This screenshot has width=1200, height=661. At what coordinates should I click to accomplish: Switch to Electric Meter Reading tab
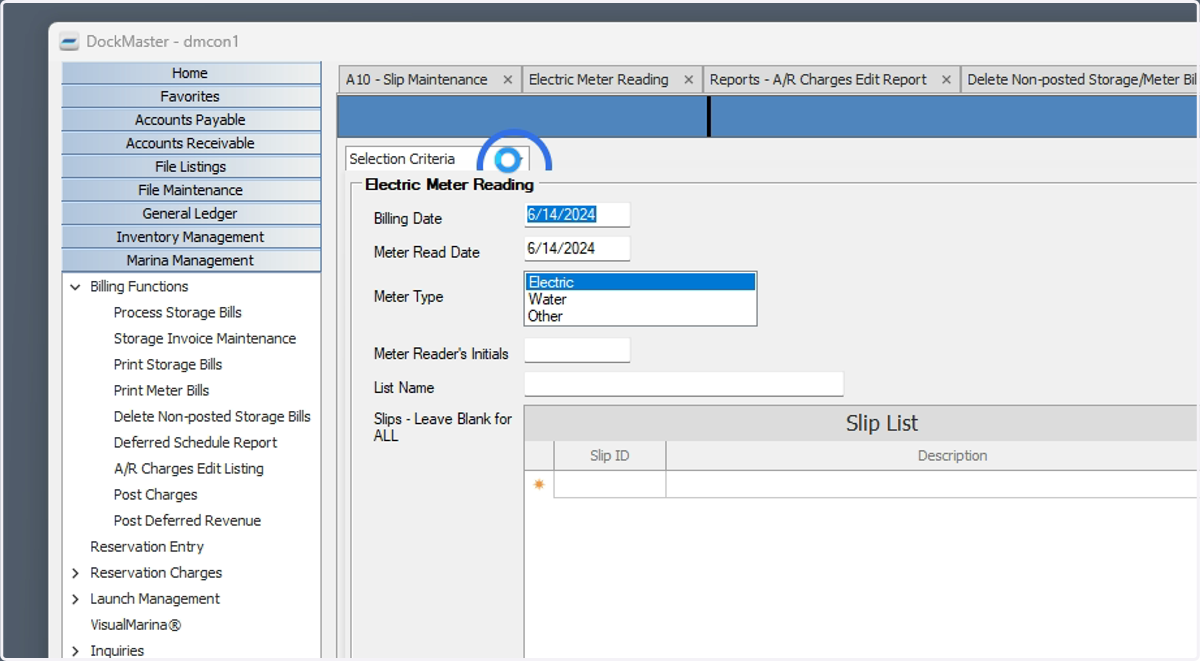599,80
